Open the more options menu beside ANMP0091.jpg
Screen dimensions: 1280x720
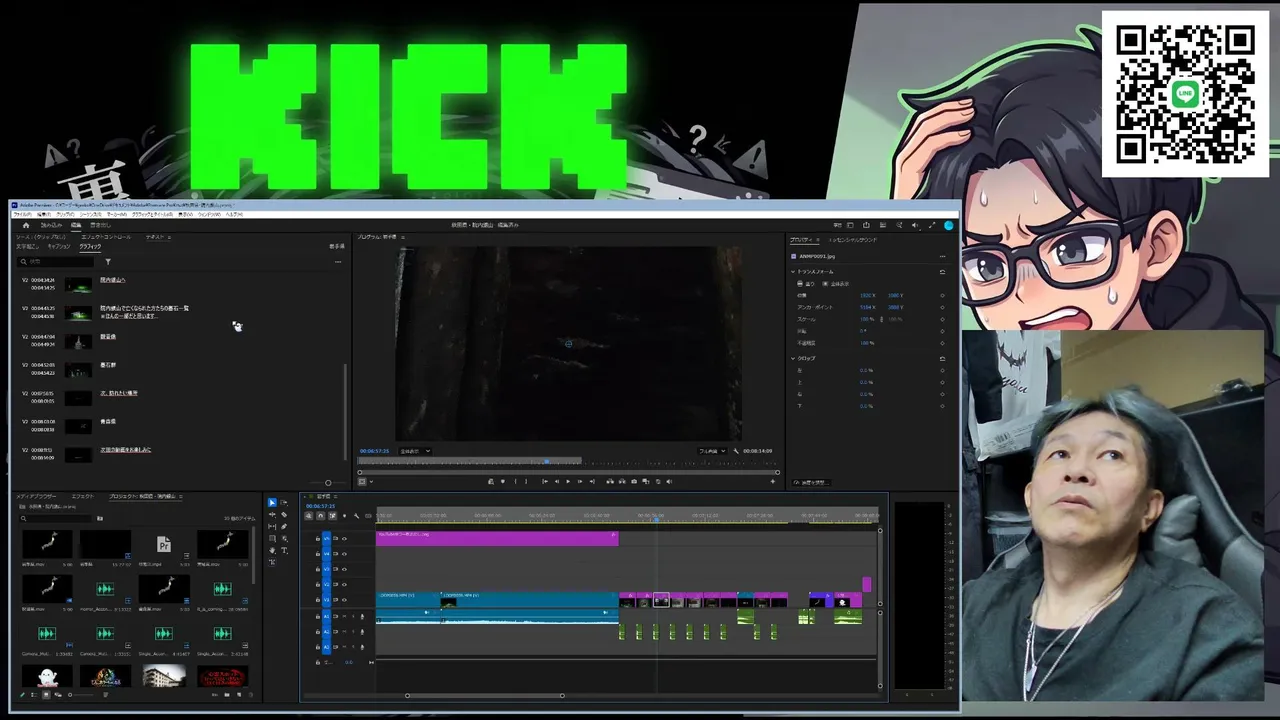(x=942, y=256)
